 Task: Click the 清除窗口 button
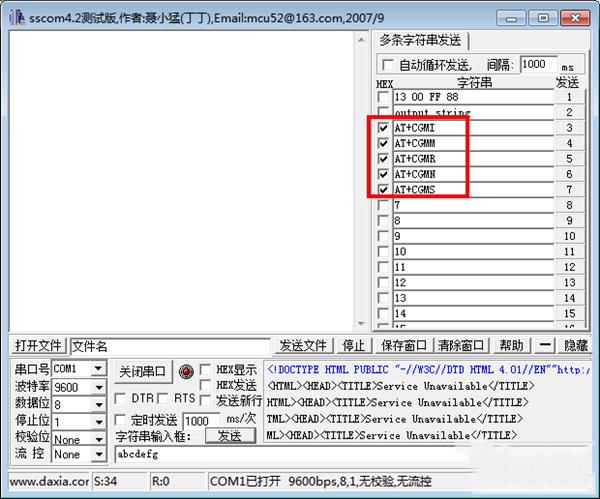point(464,346)
